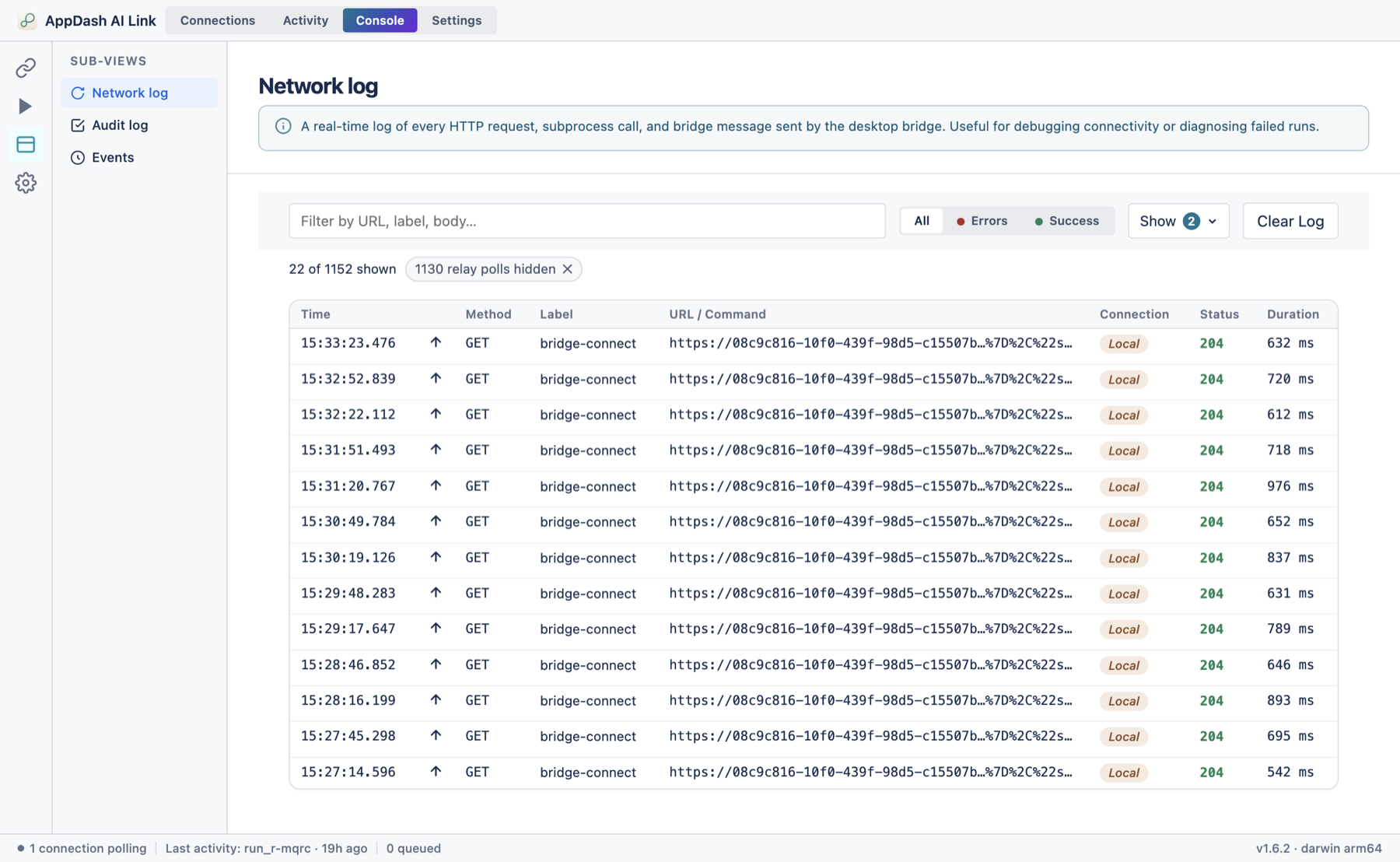Click the Last activity run_r-mqrc status entry
The height and width of the screenshot is (862, 1400).
click(x=266, y=848)
